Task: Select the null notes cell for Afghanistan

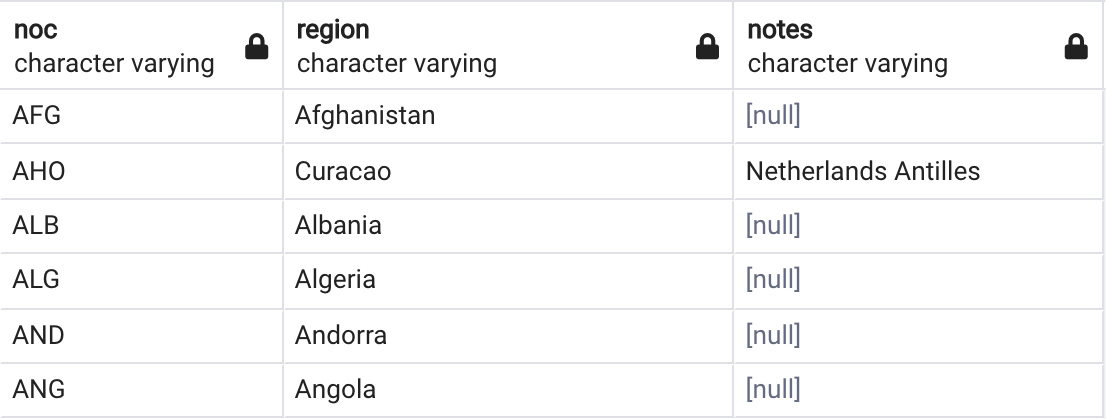Action: (918, 116)
